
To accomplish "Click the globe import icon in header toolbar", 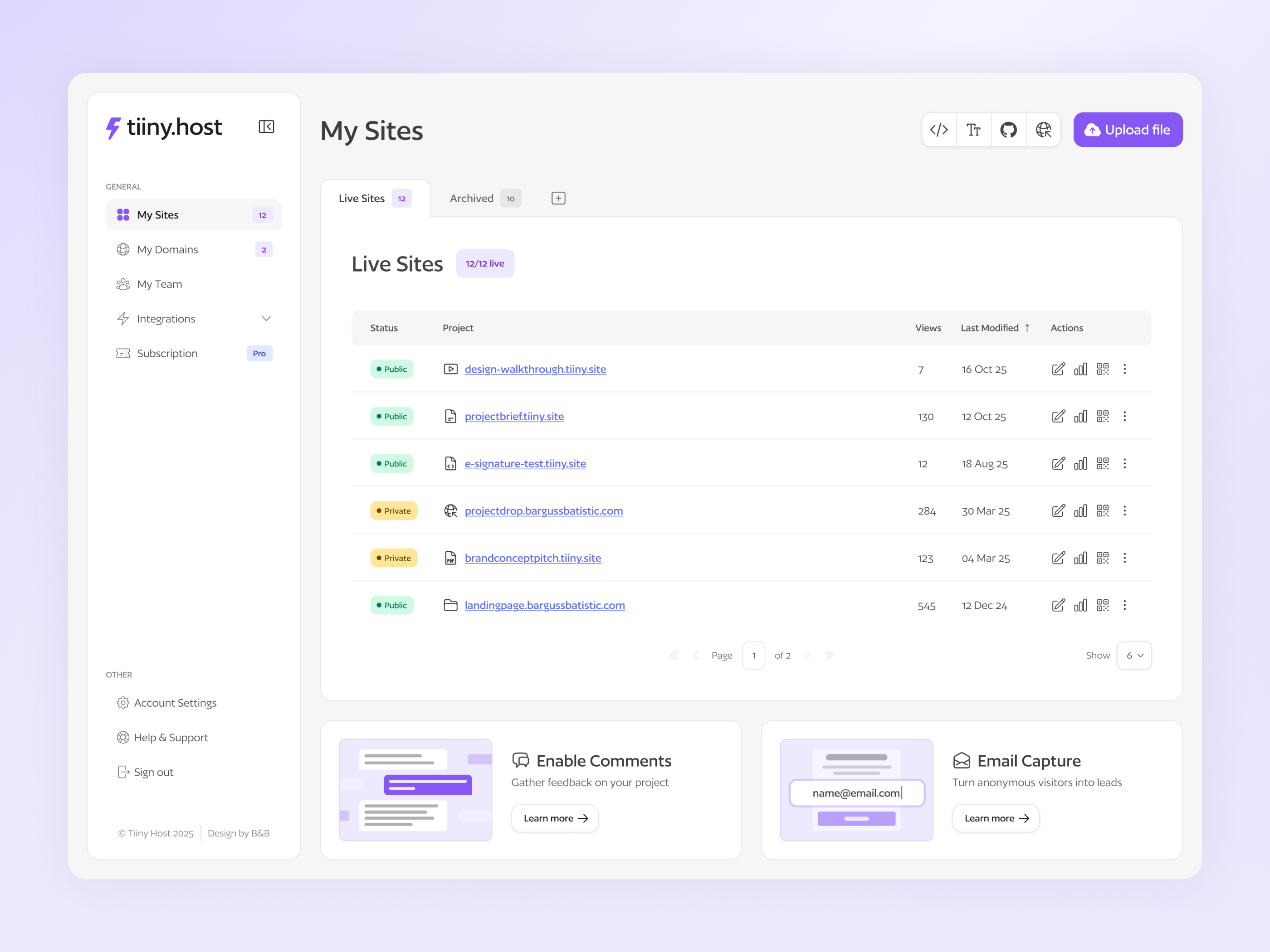I will point(1044,130).
